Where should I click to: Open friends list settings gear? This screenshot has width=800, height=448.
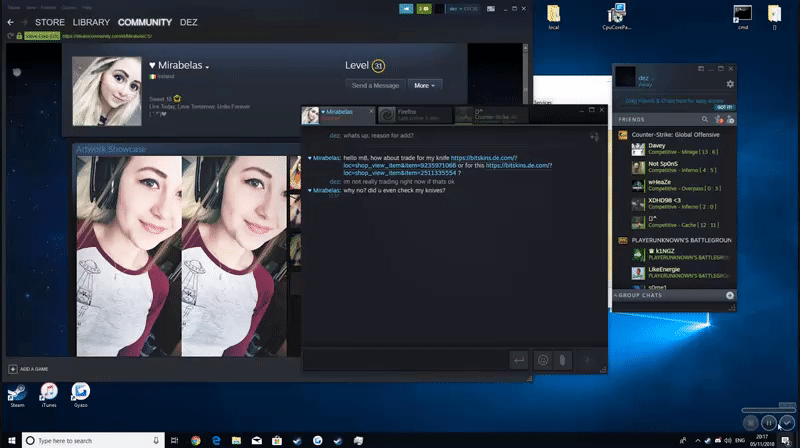(730, 84)
